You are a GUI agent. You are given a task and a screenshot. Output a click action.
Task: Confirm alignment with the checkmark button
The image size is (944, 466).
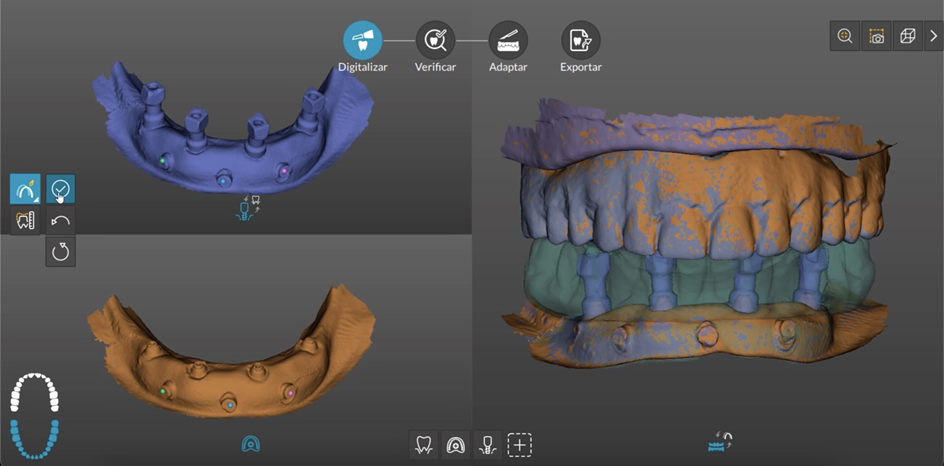point(60,189)
